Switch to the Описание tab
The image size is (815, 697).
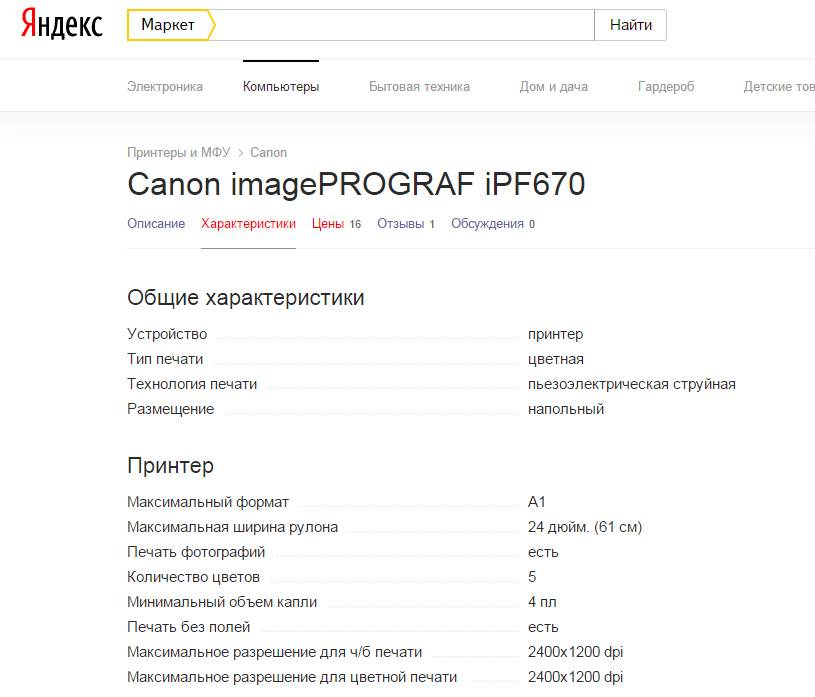(156, 223)
